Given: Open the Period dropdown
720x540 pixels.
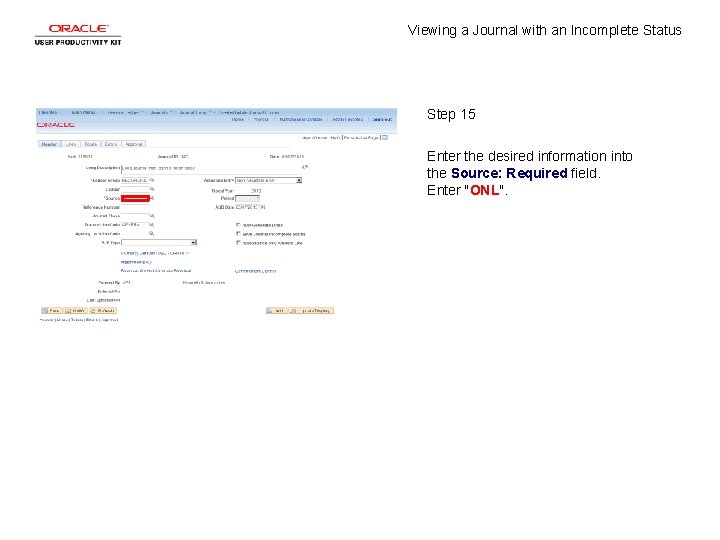Looking at the screenshot, I should coord(248,198).
